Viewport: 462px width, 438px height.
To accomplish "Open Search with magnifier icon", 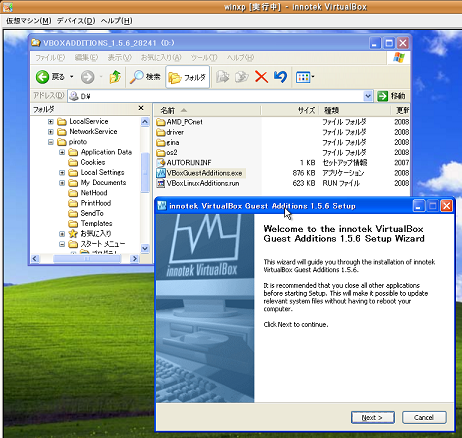I will pyautogui.click(x=136, y=77).
